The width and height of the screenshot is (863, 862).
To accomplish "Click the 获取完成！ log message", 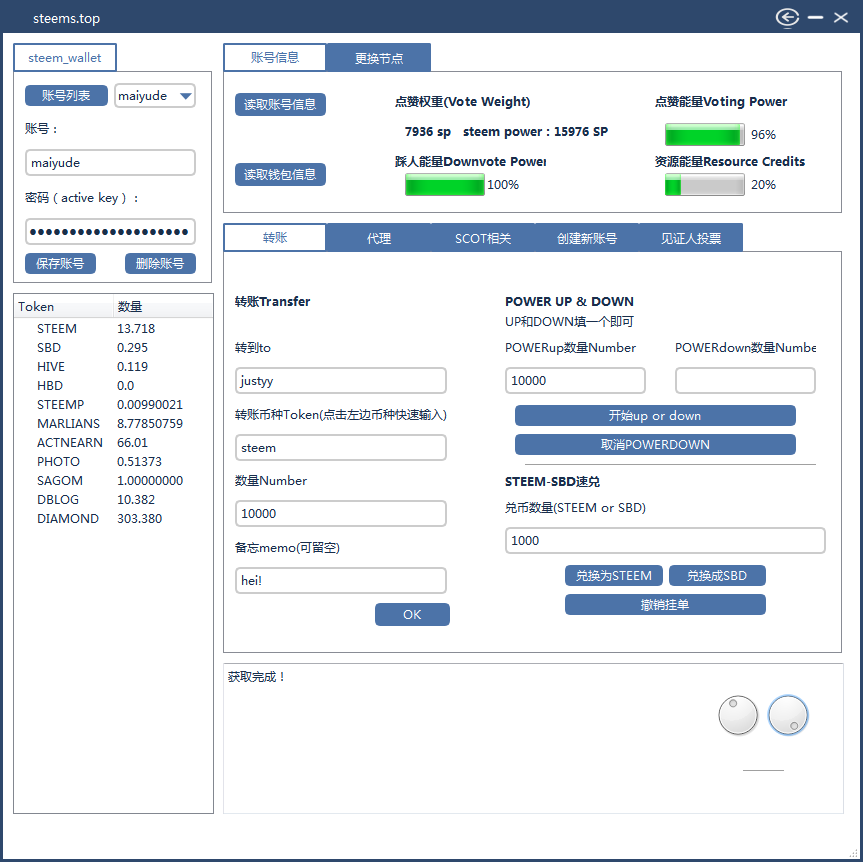I will (x=257, y=677).
